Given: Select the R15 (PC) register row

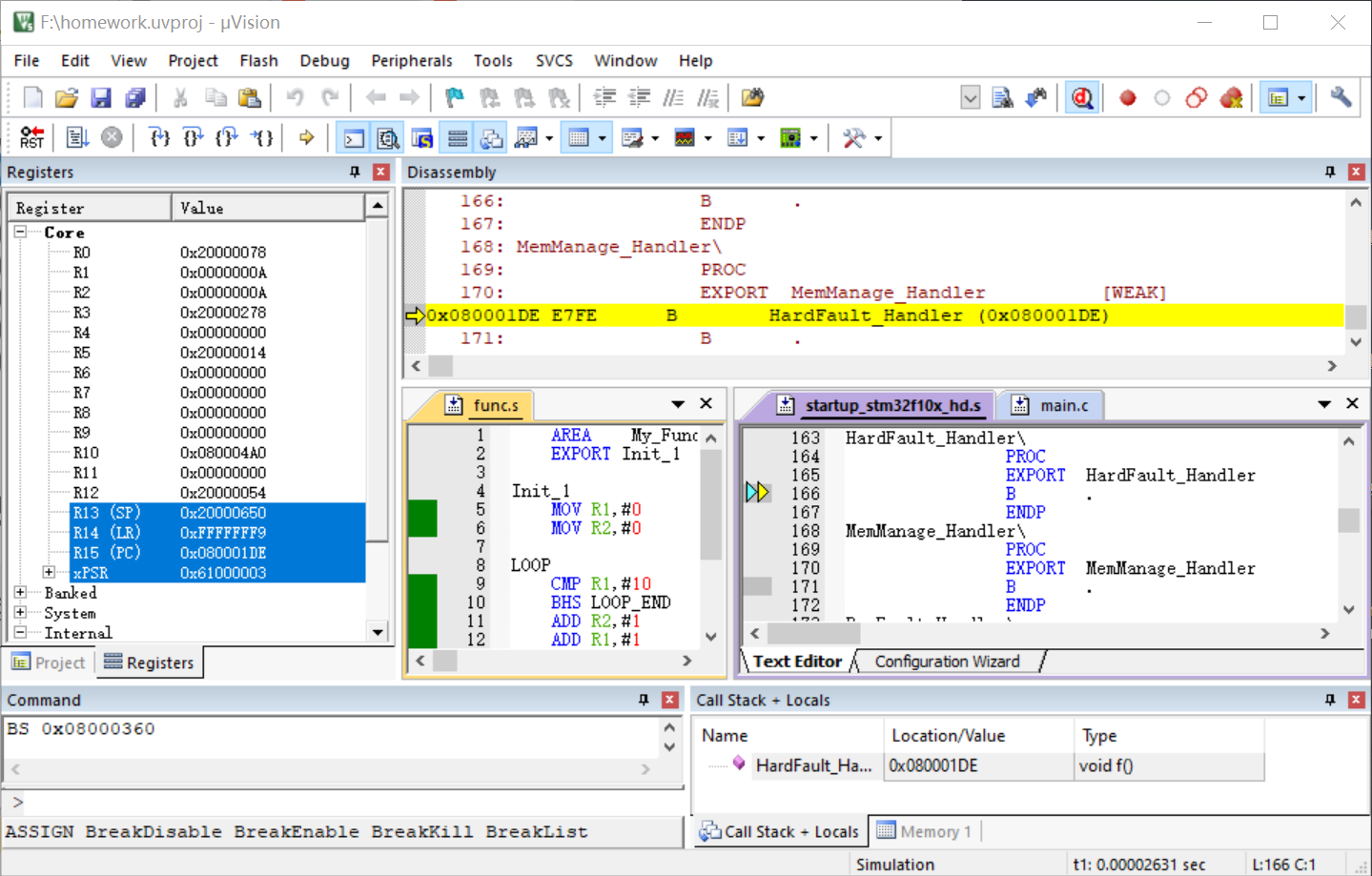Looking at the screenshot, I should coord(217,553).
